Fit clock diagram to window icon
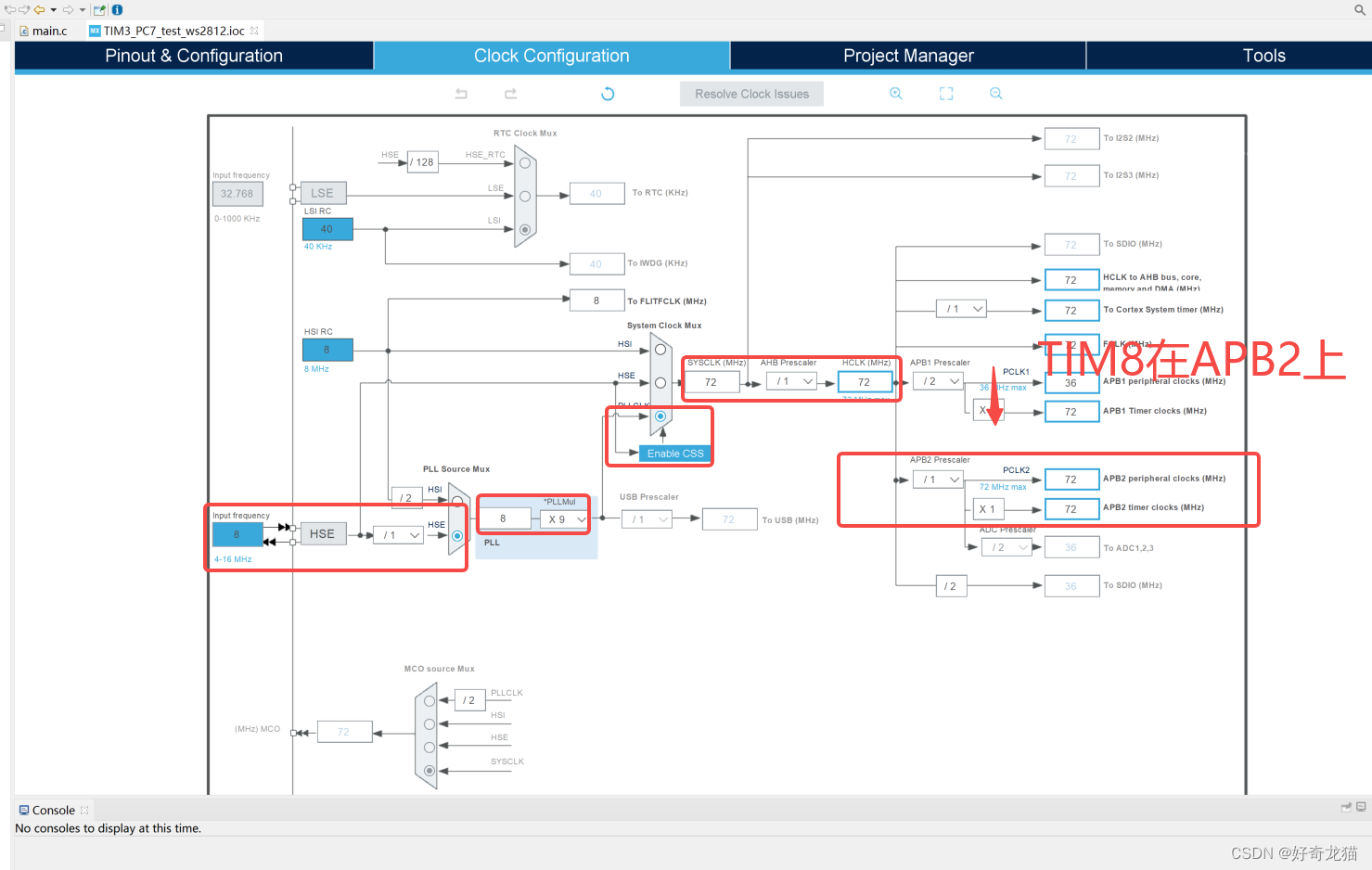Image resolution: width=1372 pixels, height=870 pixels. [x=946, y=94]
